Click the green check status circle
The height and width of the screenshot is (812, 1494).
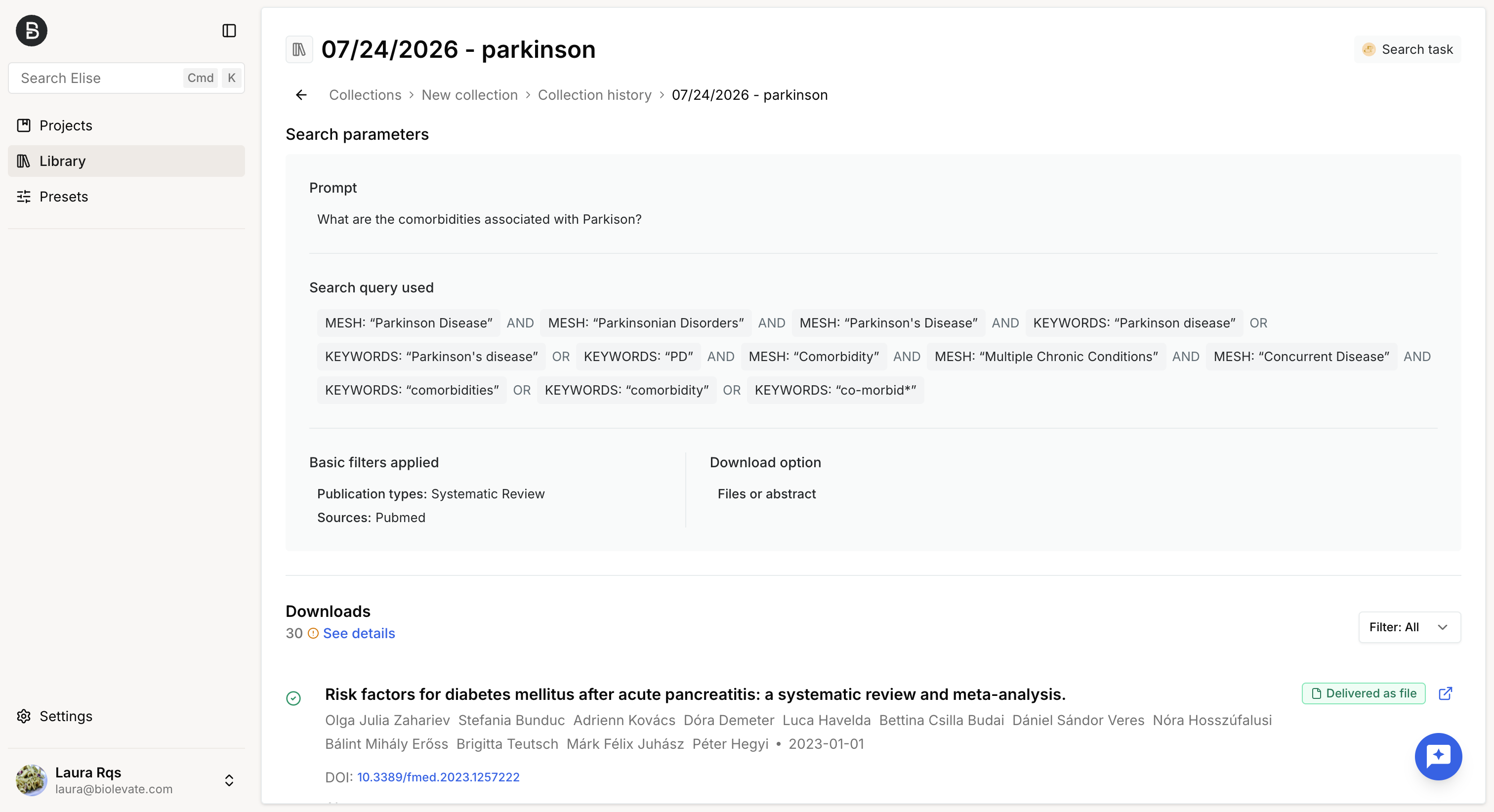pyautogui.click(x=293, y=698)
